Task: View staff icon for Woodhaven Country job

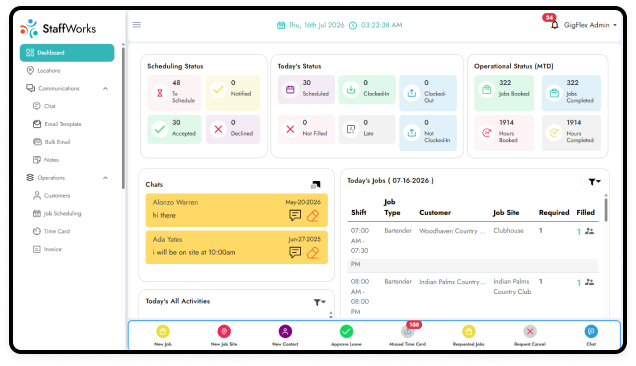Action: (x=589, y=231)
